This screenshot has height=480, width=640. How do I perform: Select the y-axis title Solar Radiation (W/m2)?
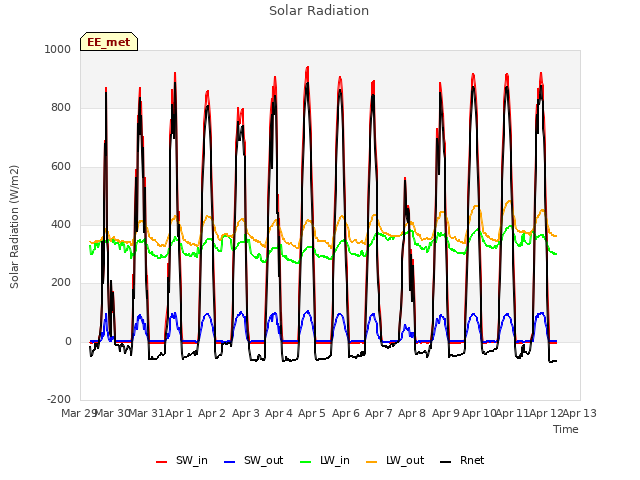pos(14,227)
